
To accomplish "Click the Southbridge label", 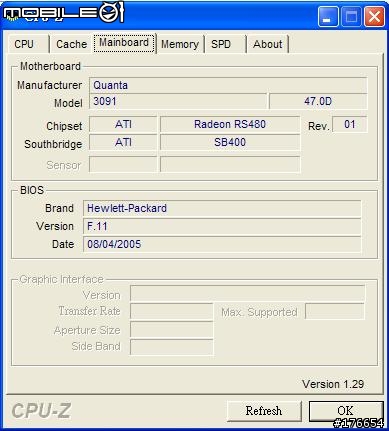I will (53, 144).
